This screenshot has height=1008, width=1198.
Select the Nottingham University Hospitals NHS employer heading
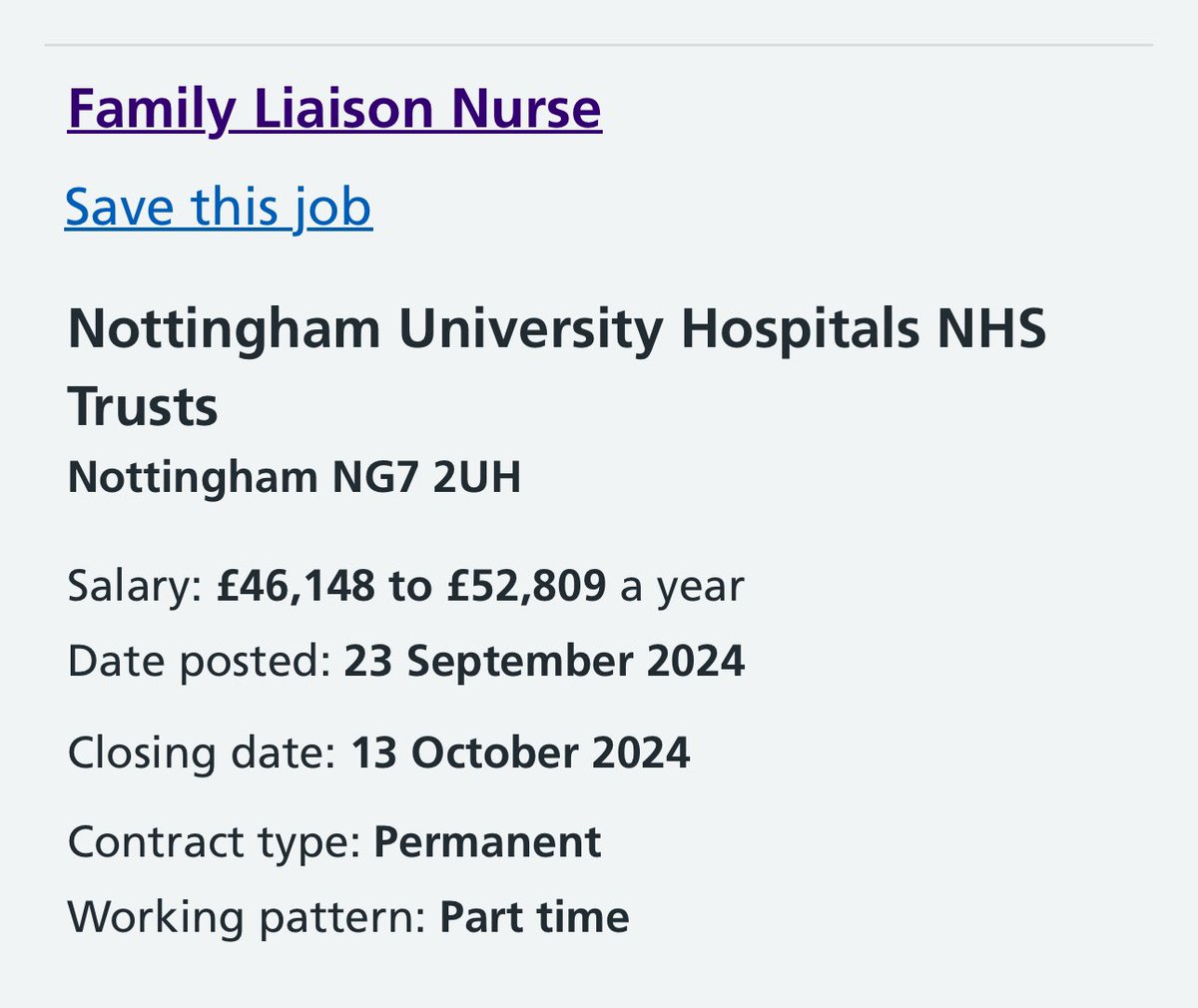557,329
